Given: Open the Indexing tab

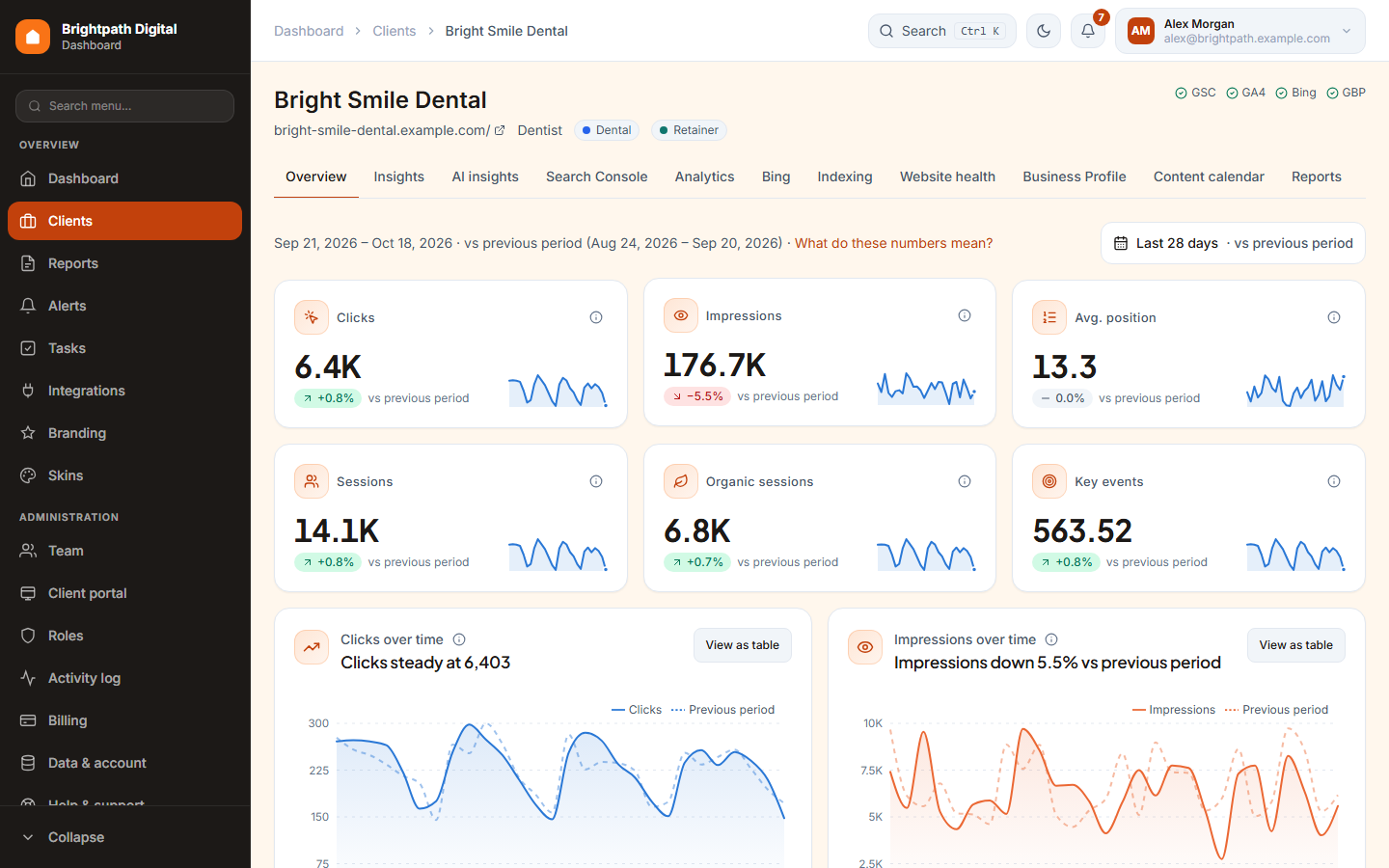Looking at the screenshot, I should [x=845, y=176].
